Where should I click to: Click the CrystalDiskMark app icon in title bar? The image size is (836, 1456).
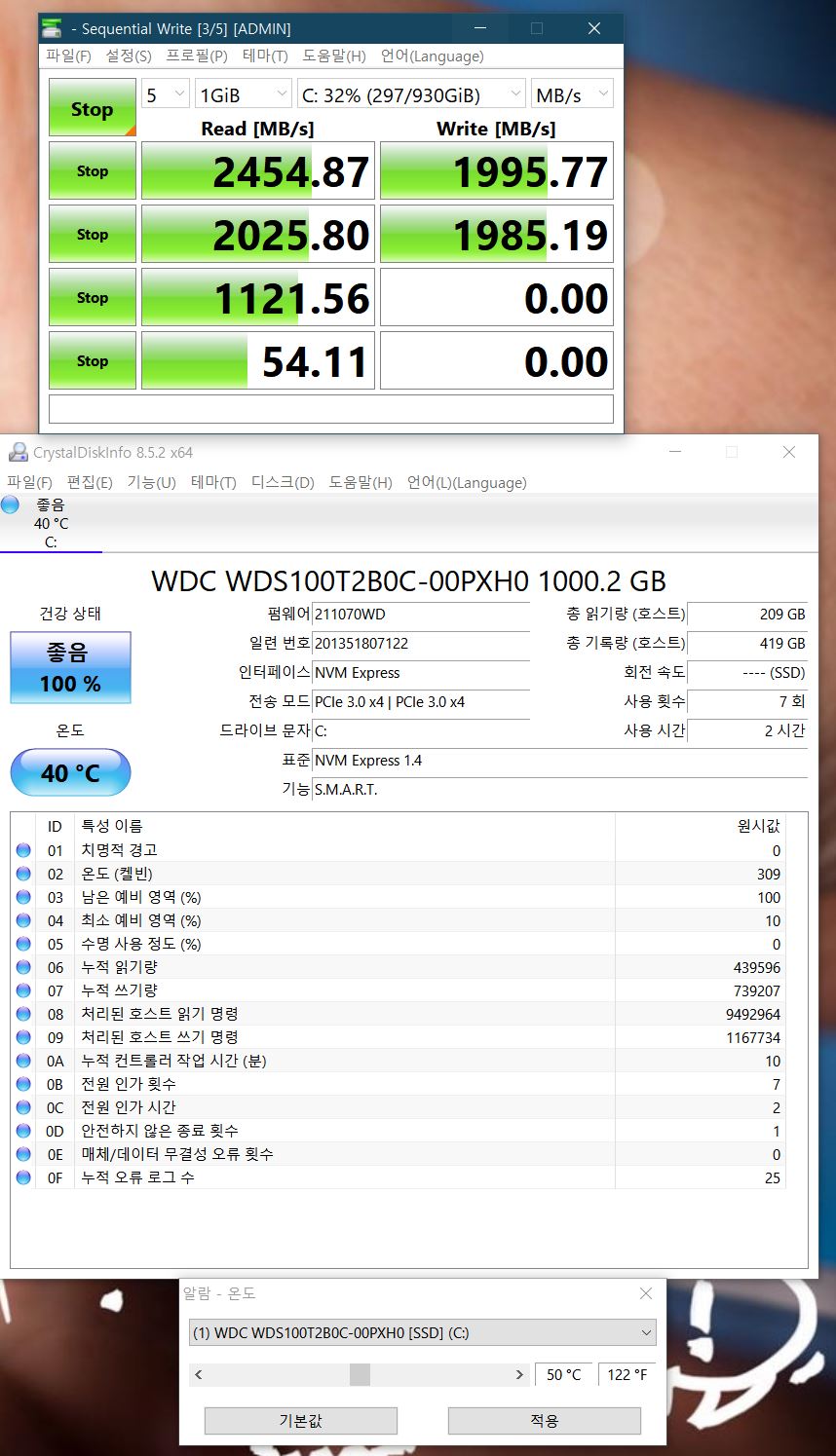pos(52,28)
